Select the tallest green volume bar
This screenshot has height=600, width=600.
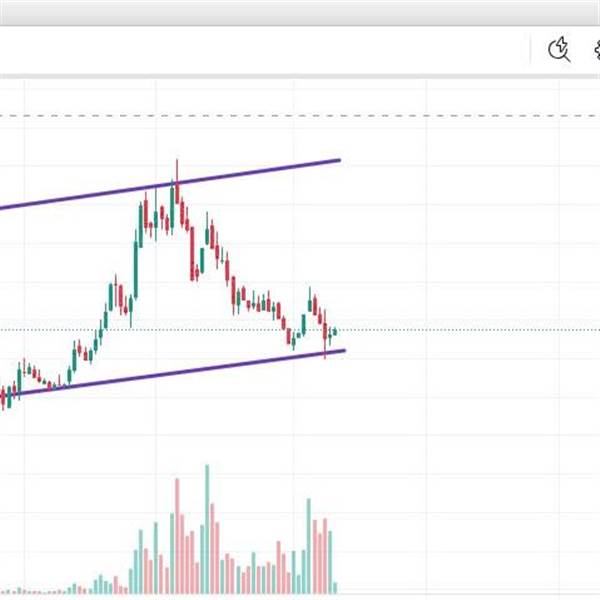point(207,529)
